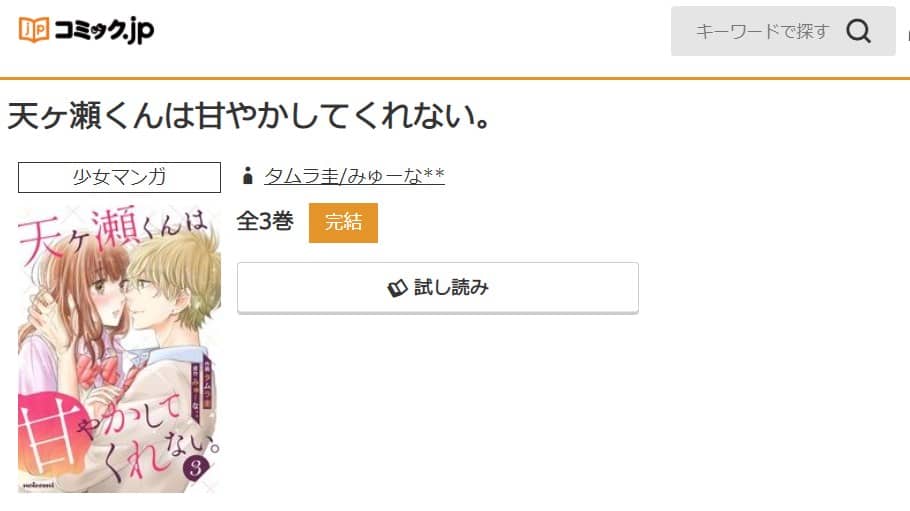This screenshot has height=511, width=910.
Task: Click the 全3巻 volume count text
Action: pyautogui.click(x=265, y=221)
